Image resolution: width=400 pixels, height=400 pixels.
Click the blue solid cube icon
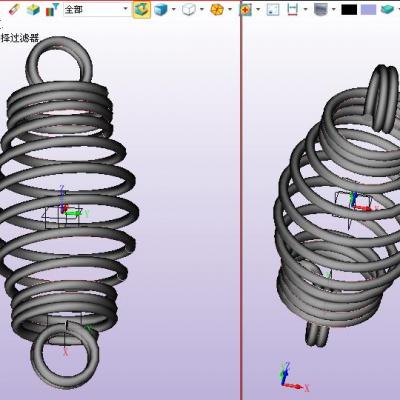[x=161, y=9]
